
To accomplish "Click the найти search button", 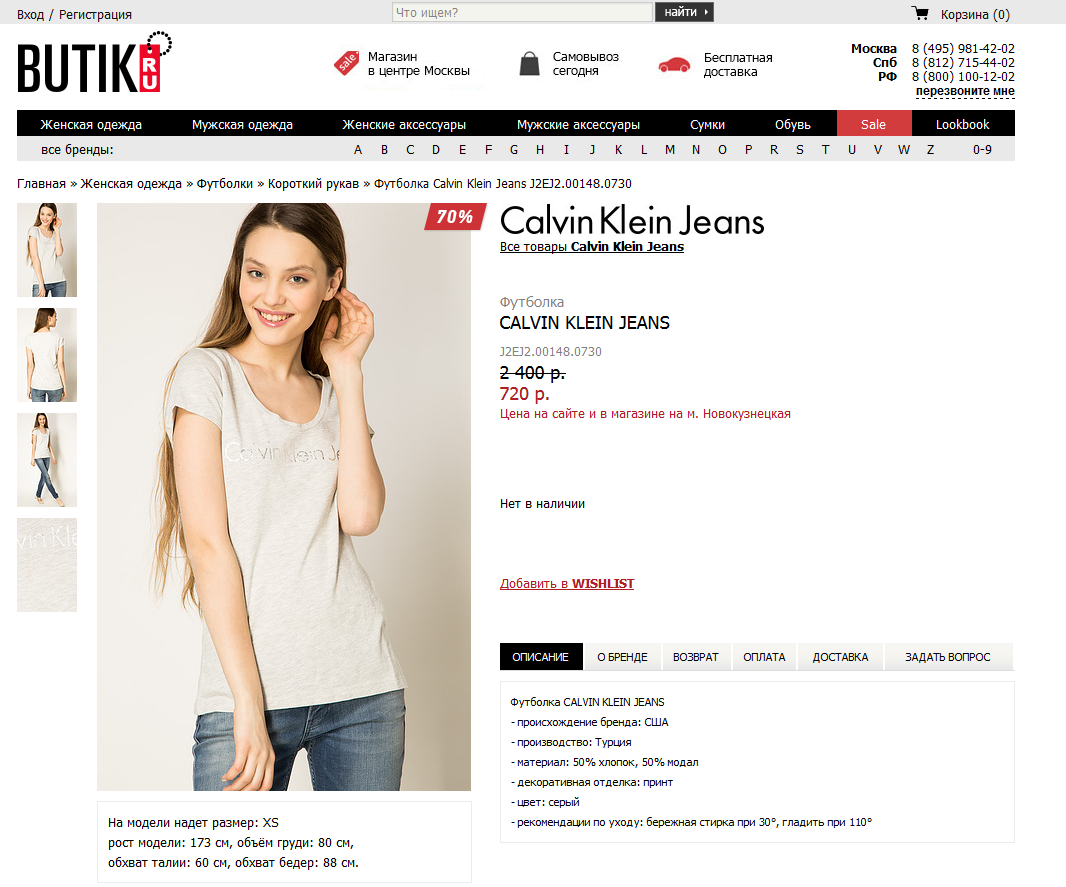I will (684, 12).
